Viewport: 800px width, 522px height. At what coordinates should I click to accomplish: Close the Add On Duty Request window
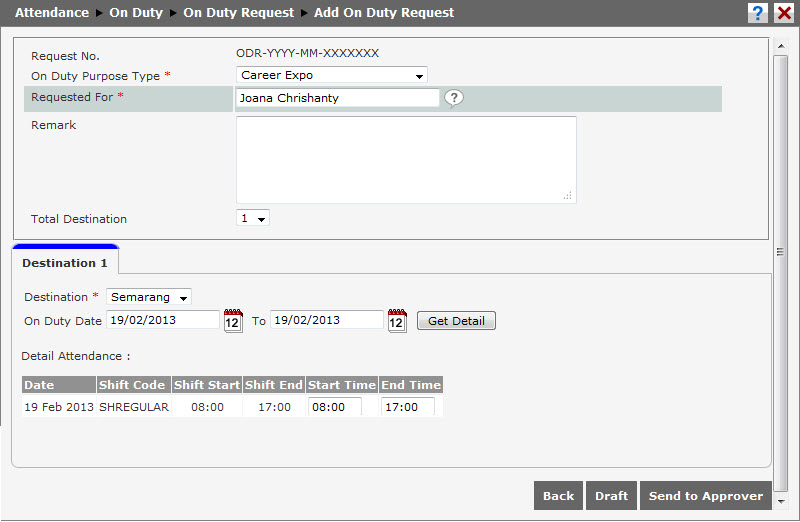point(784,13)
